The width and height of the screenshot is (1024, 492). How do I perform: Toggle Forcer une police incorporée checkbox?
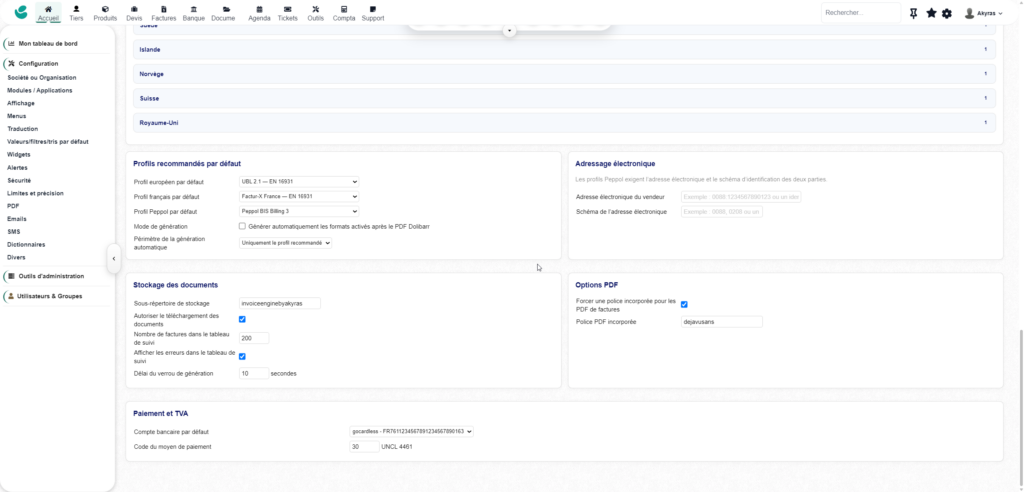coord(684,304)
